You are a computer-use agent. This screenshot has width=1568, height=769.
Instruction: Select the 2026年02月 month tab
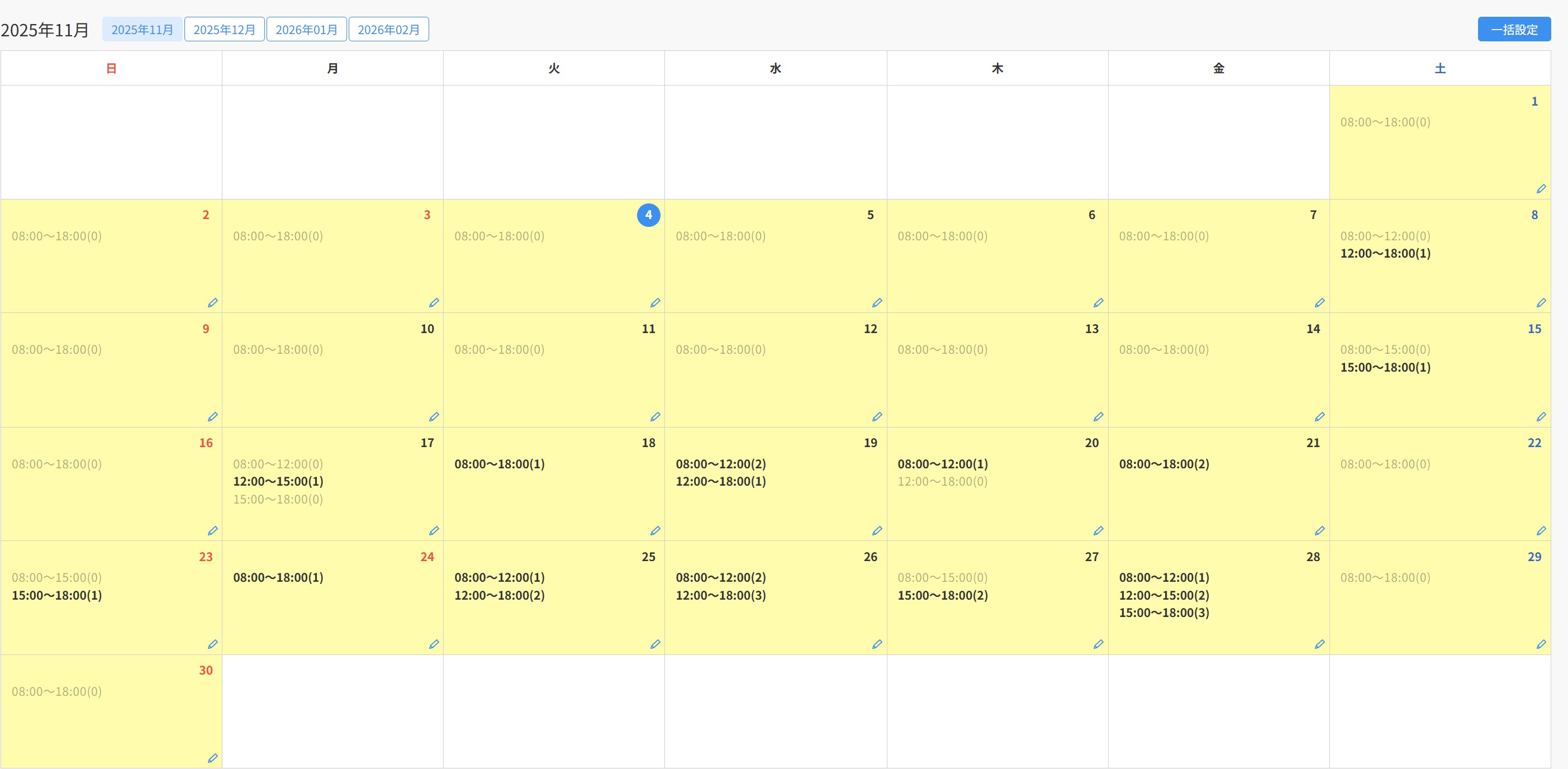coord(388,29)
